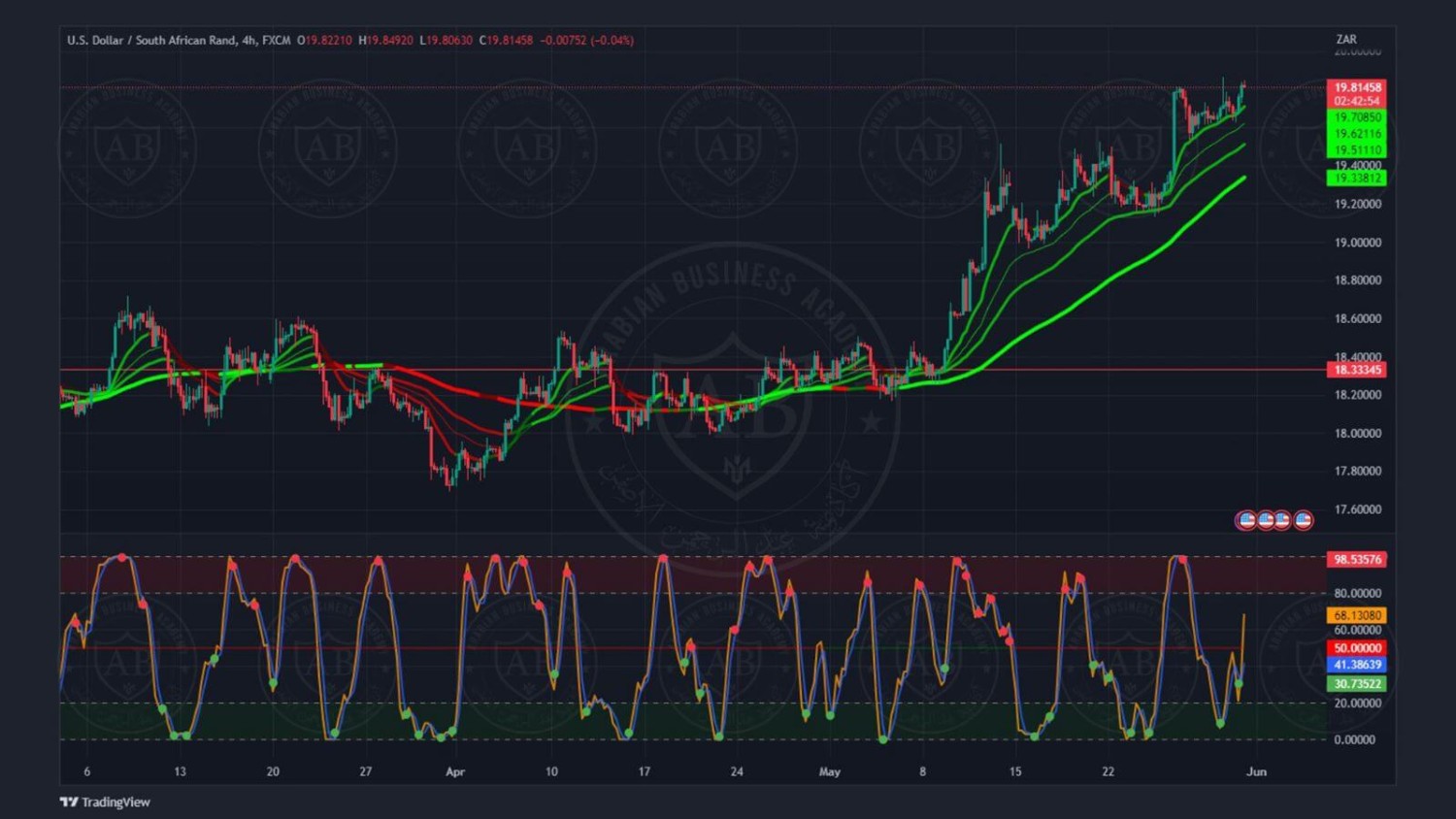This screenshot has width=1456, height=819.
Task: Select the red 18.33345 horizontal line label
Action: pos(1357,370)
